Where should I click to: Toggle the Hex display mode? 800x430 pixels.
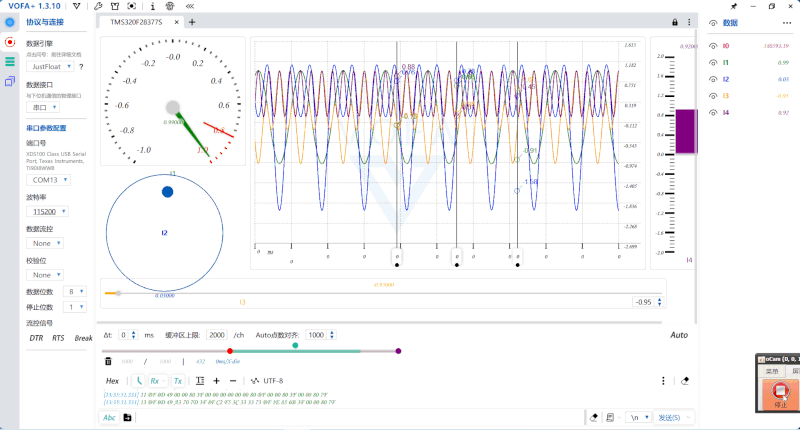(112, 381)
